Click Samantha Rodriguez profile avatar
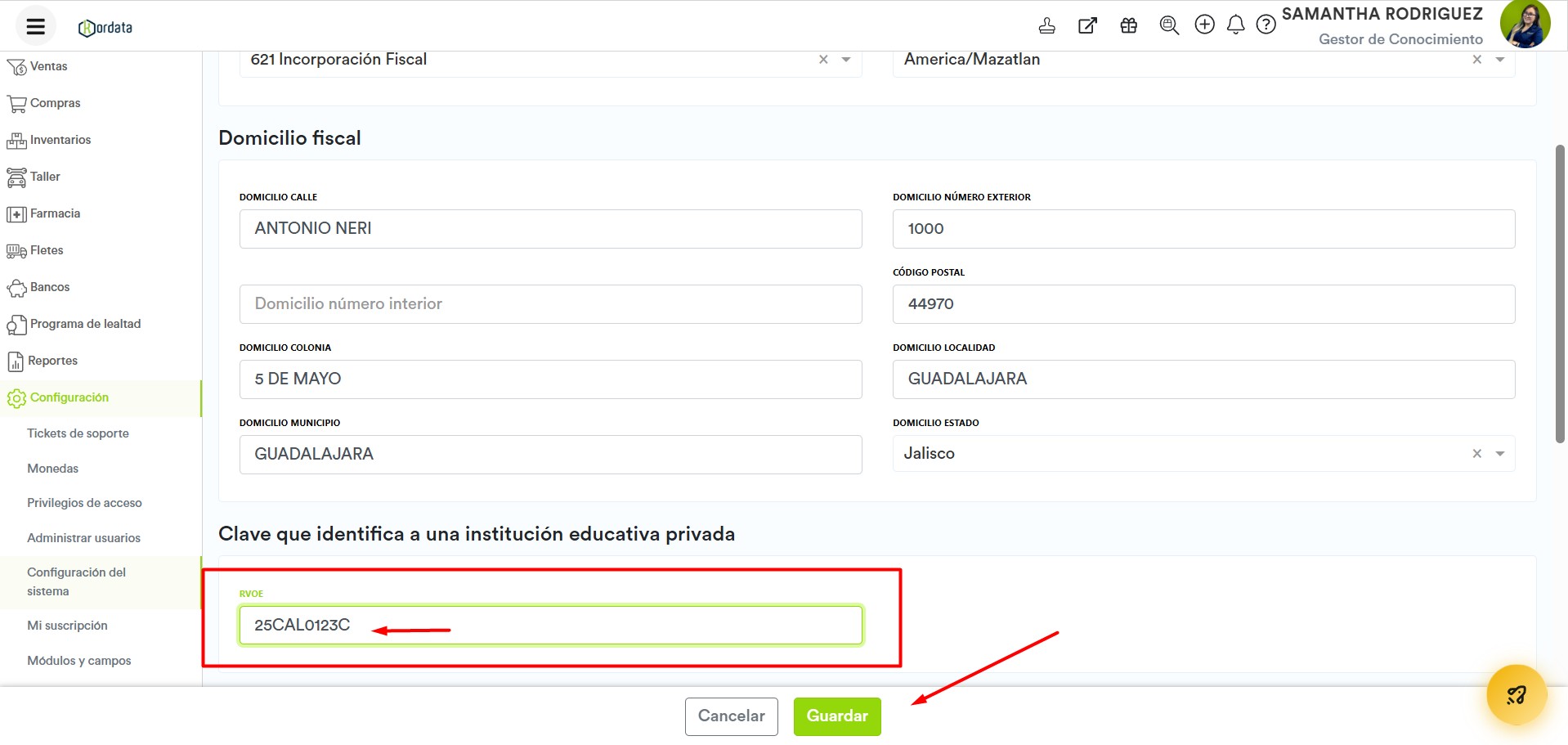The width and height of the screenshot is (1568, 745). [1525, 25]
